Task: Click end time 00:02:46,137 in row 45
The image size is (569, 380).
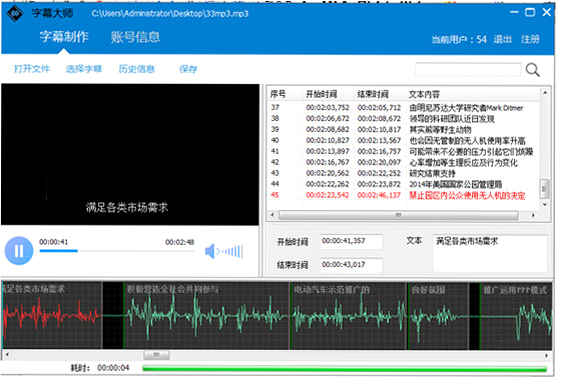Action: (379, 195)
